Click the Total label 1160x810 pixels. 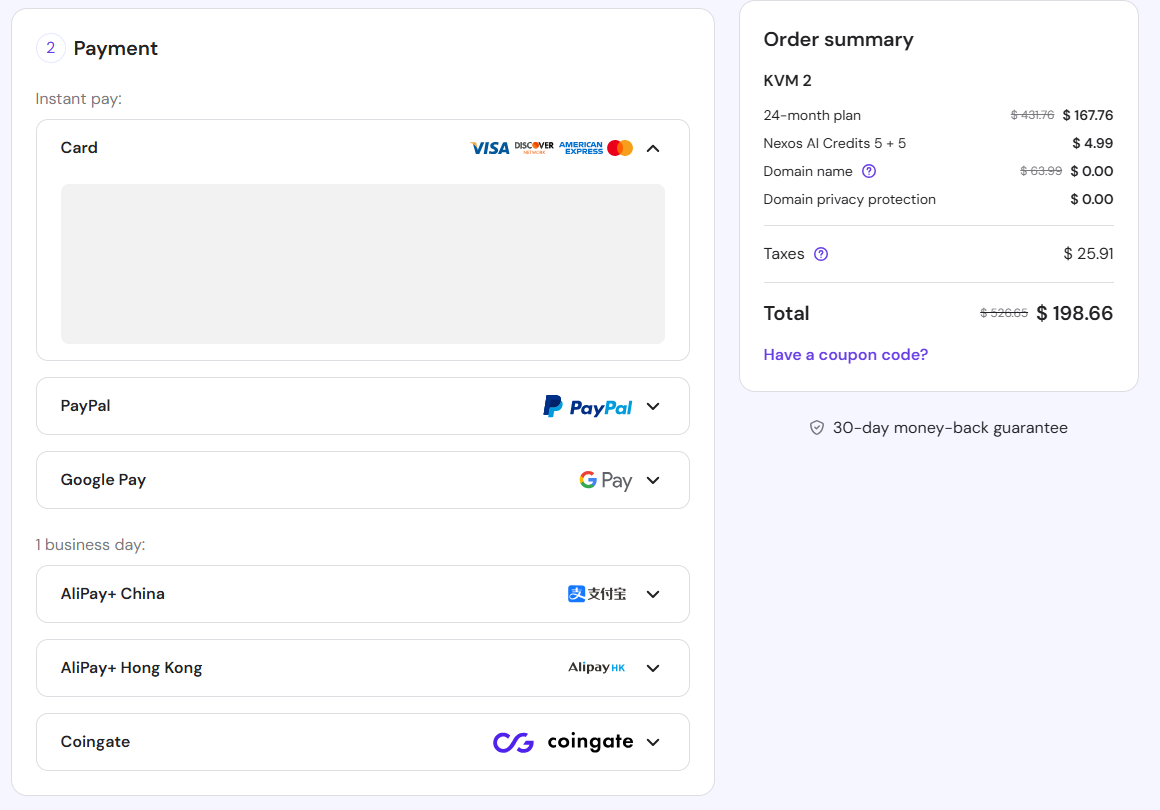click(786, 314)
